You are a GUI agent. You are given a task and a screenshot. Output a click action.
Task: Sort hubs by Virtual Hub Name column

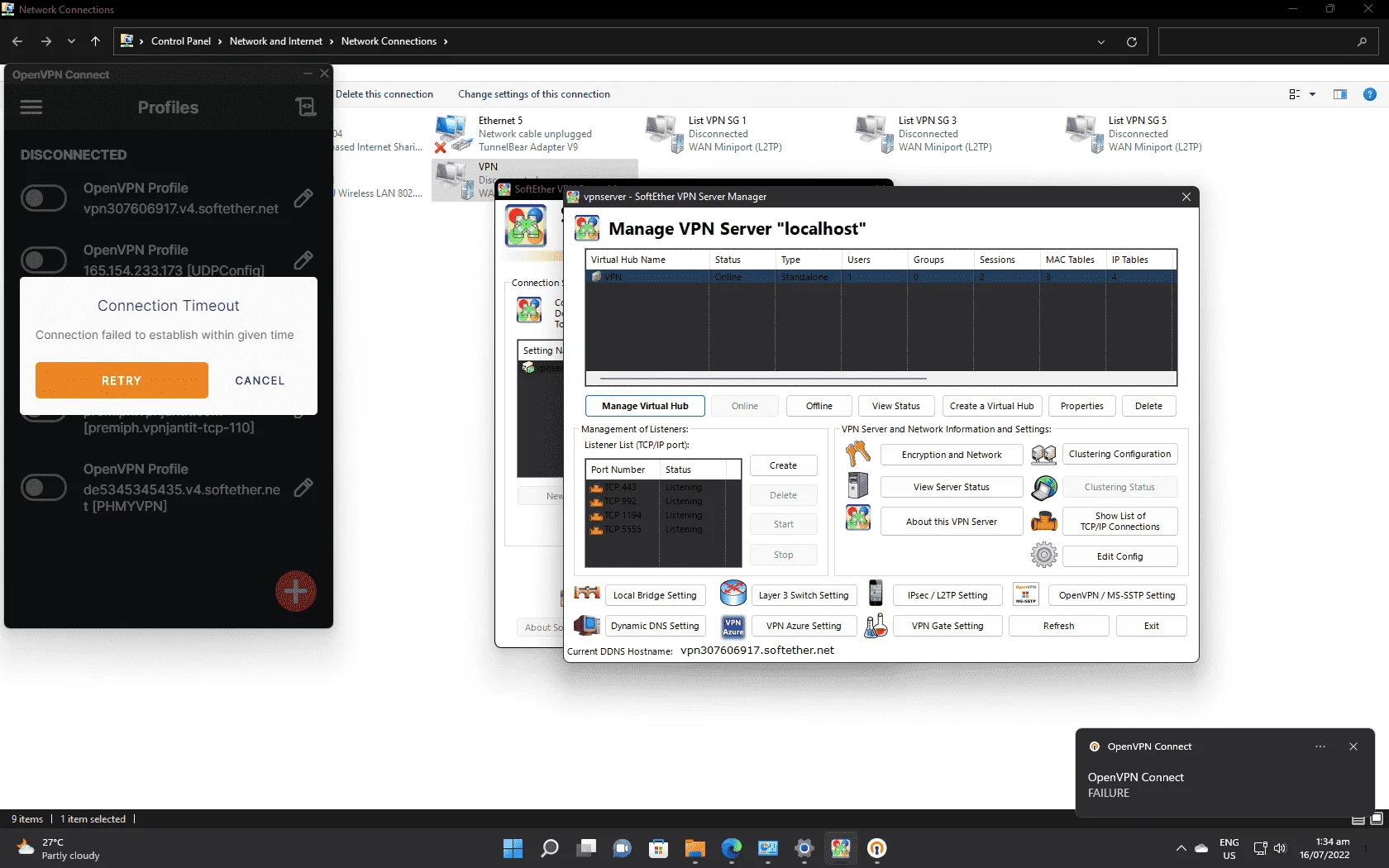[647, 260]
